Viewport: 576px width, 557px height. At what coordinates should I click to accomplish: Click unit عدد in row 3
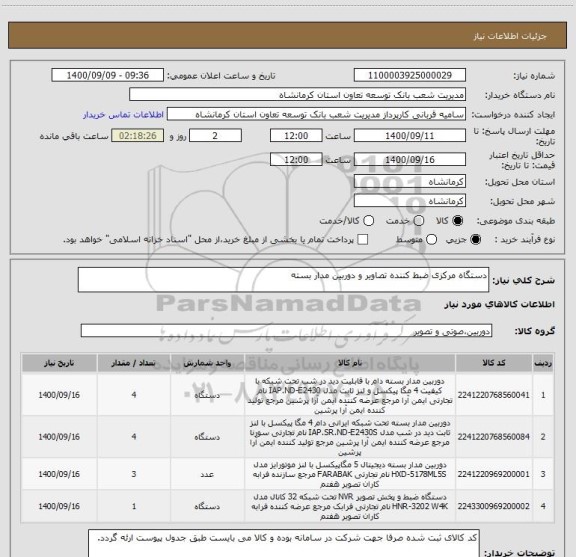click(x=207, y=475)
